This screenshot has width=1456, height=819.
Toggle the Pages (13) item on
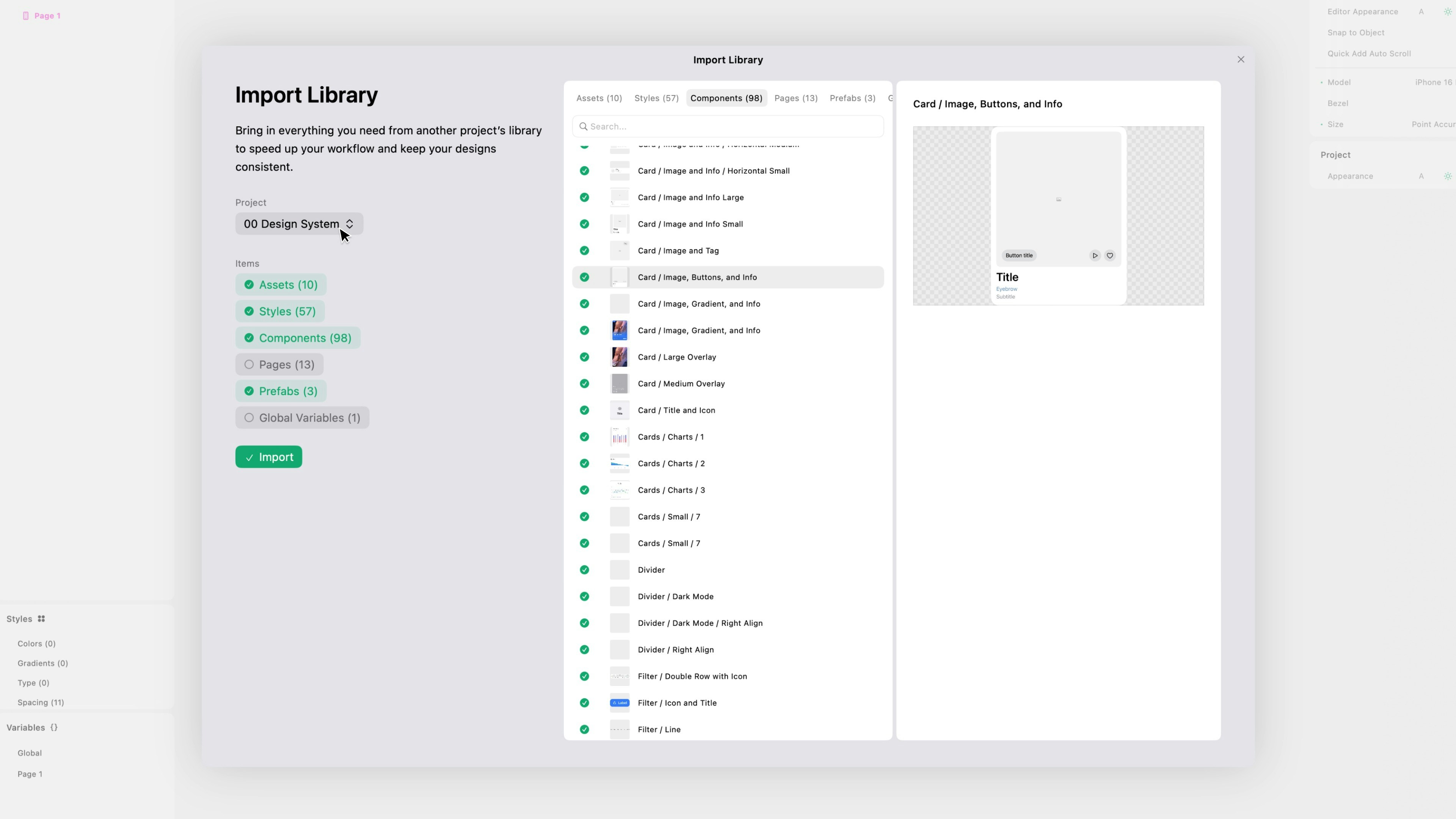(x=279, y=364)
